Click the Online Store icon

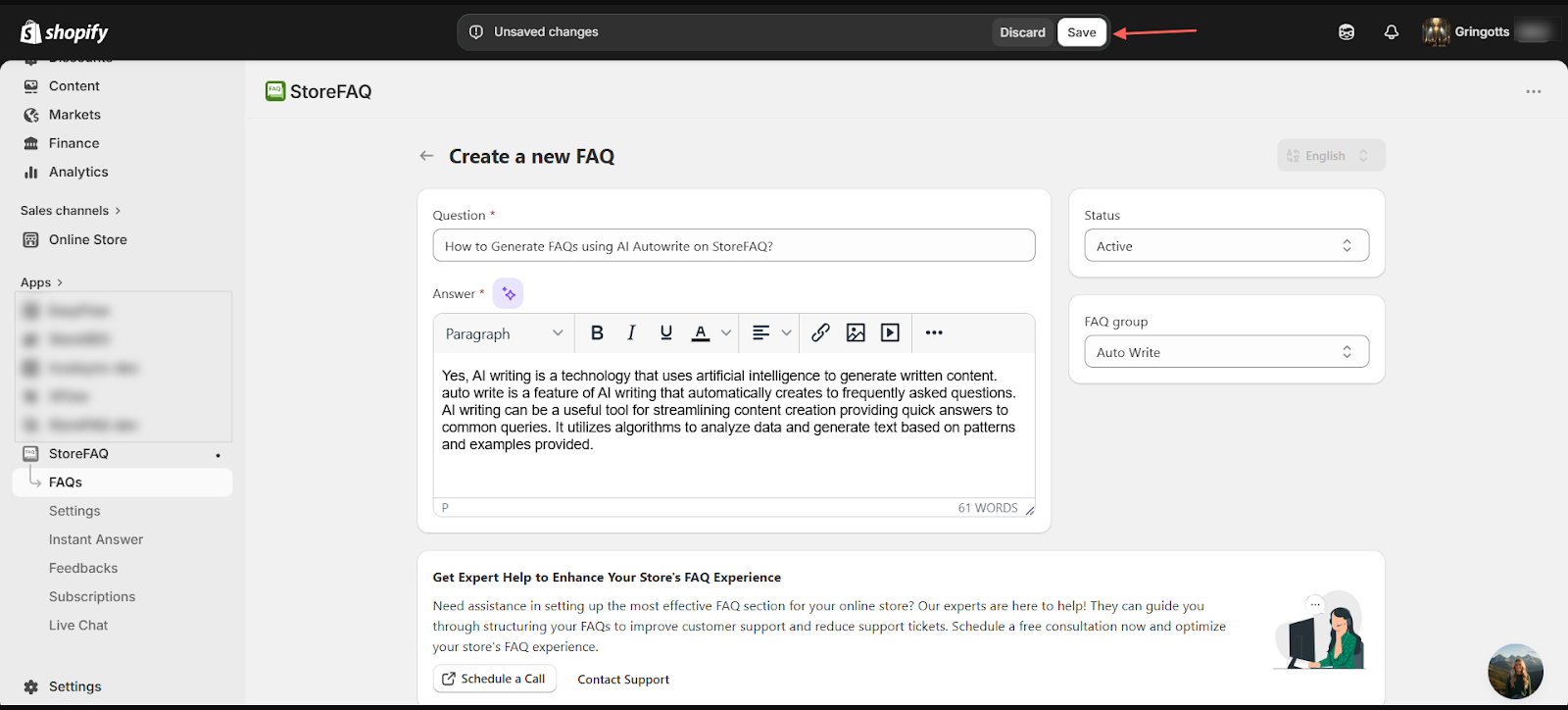[31, 239]
